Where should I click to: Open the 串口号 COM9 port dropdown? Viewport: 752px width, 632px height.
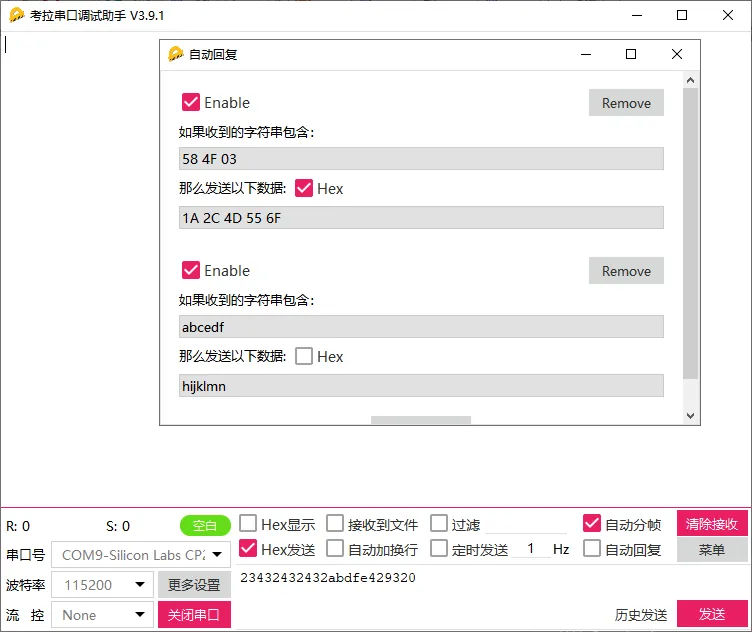click(141, 555)
